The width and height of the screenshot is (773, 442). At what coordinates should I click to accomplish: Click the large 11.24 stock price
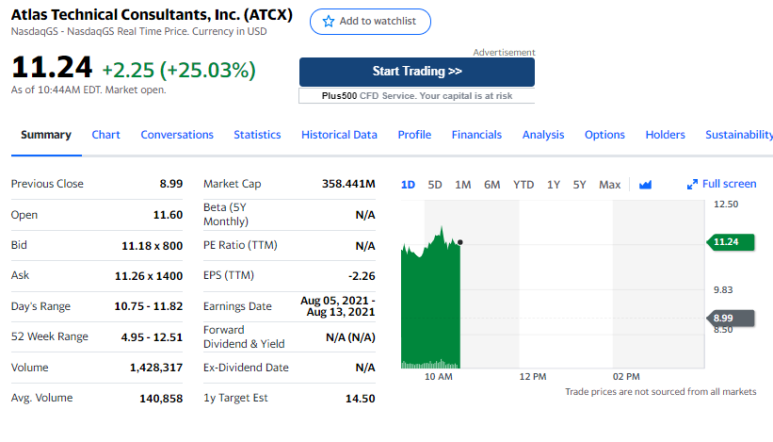point(52,67)
